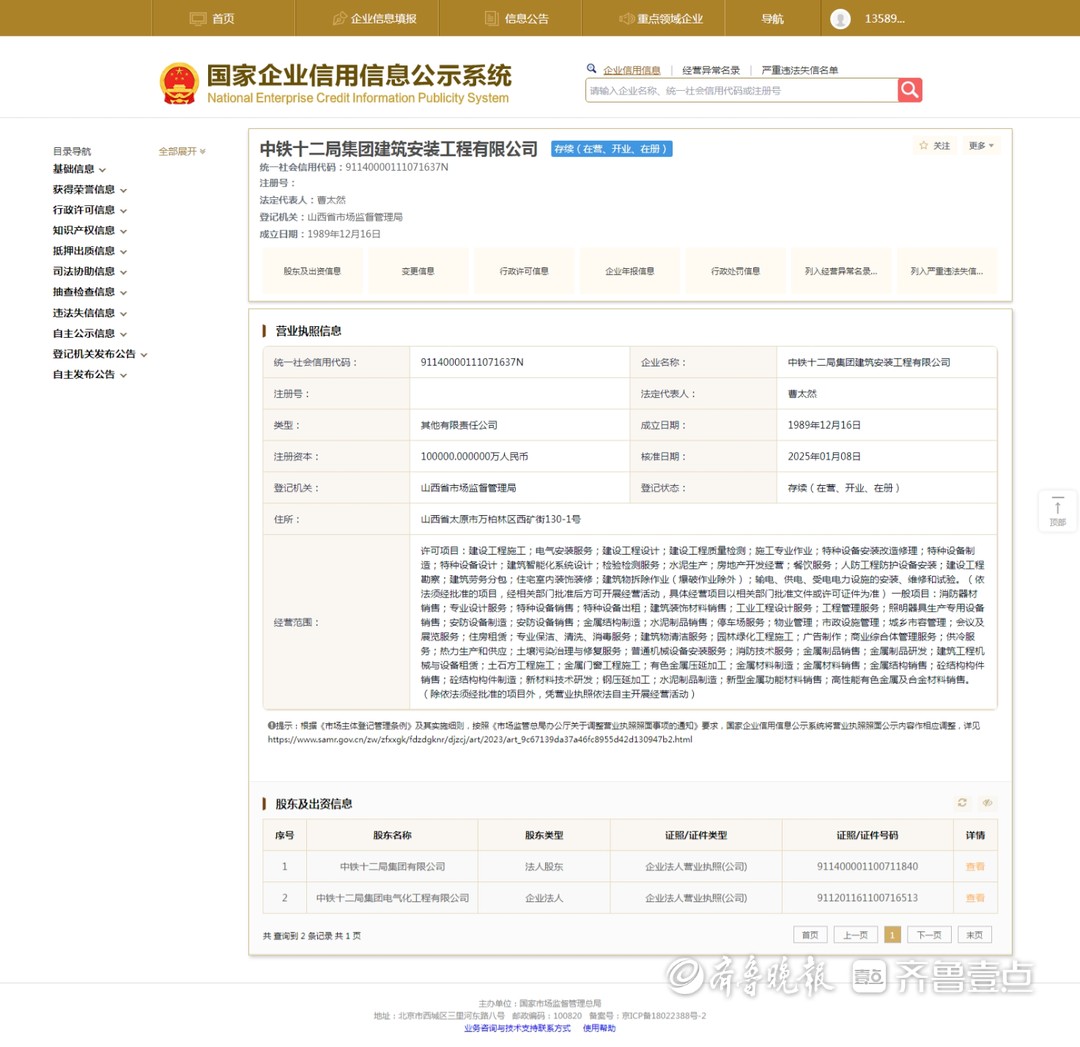
Task: Go to 上一页 in pagination
Action: (x=855, y=935)
